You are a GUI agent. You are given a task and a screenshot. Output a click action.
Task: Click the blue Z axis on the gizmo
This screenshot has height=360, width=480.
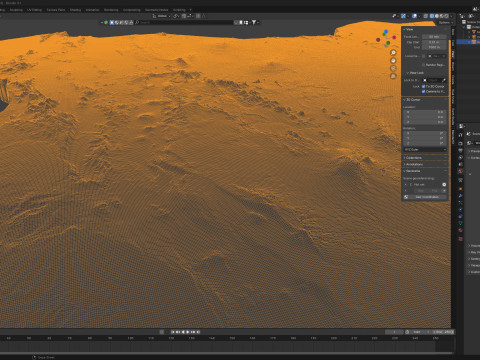pyautogui.click(x=386, y=32)
